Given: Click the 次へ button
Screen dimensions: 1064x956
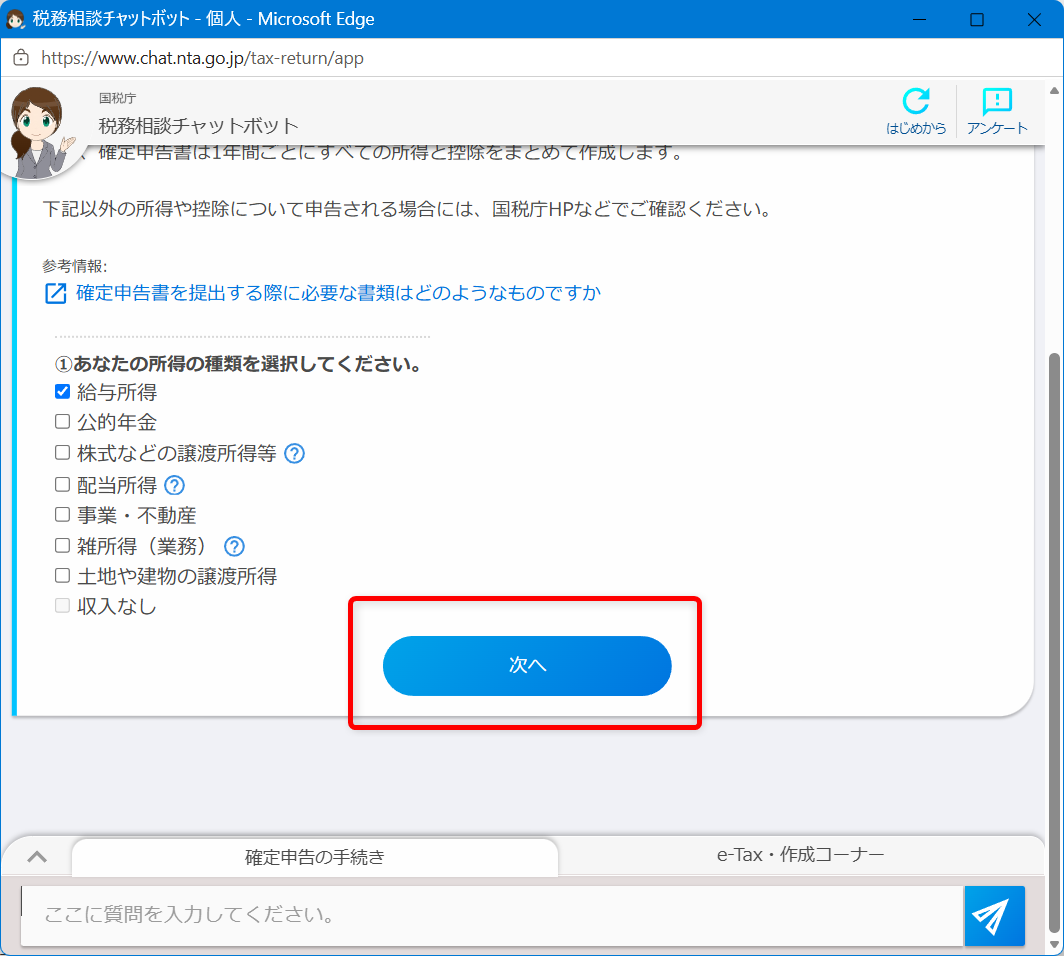Looking at the screenshot, I should tap(527, 666).
